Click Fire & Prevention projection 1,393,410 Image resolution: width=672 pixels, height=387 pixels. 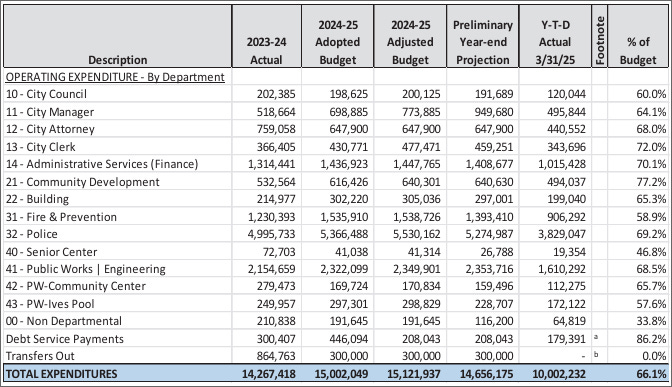[489, 217]
